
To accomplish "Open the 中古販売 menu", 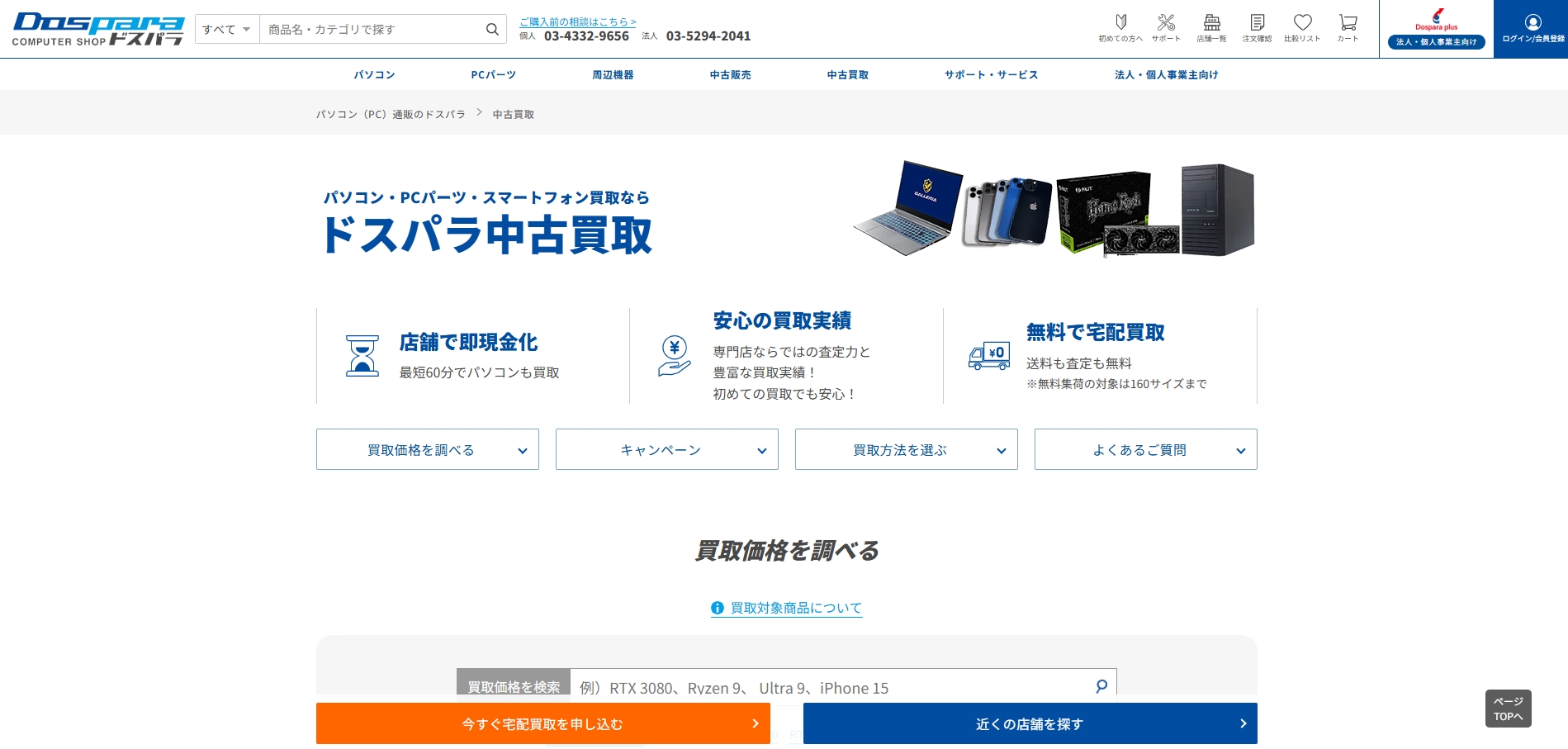I will [731, 74].
